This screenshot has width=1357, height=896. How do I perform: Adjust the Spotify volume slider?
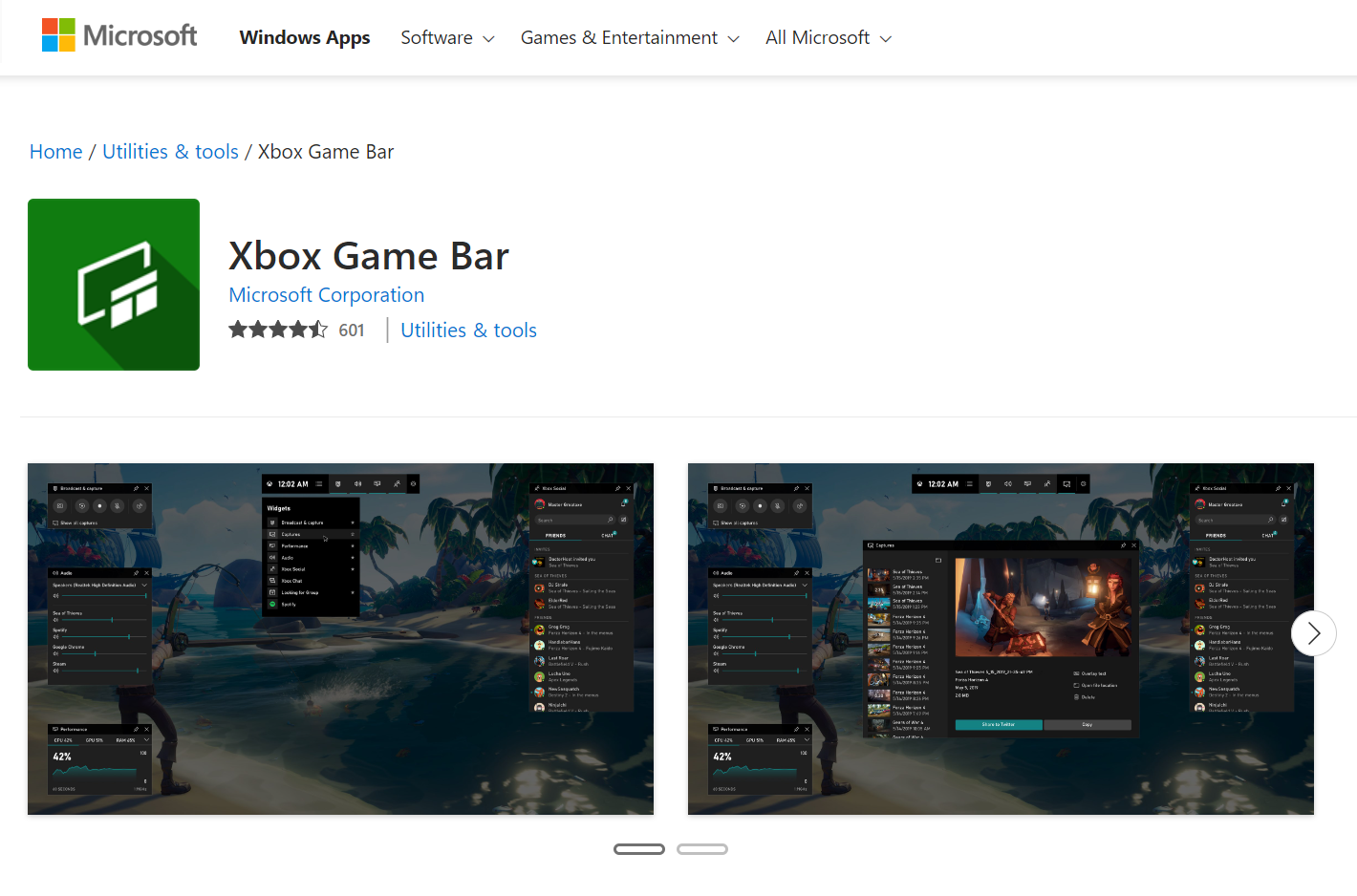pos(129,636)
